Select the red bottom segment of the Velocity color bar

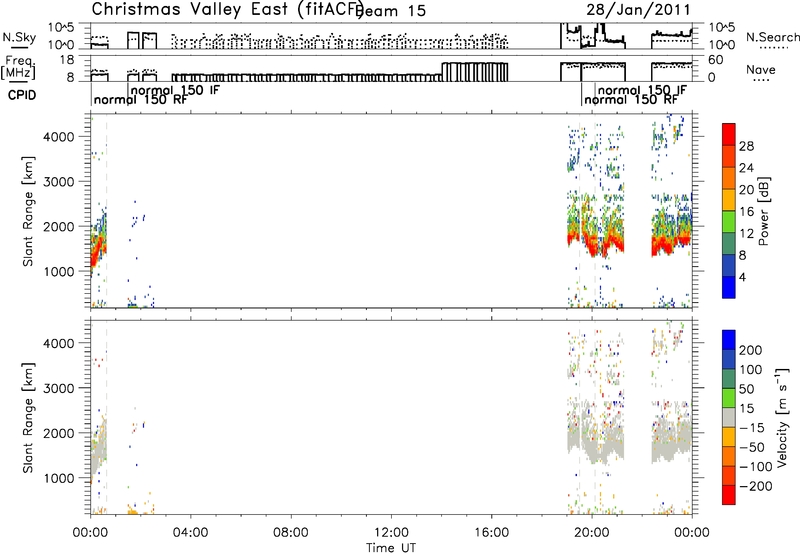[x=729, y=495]
